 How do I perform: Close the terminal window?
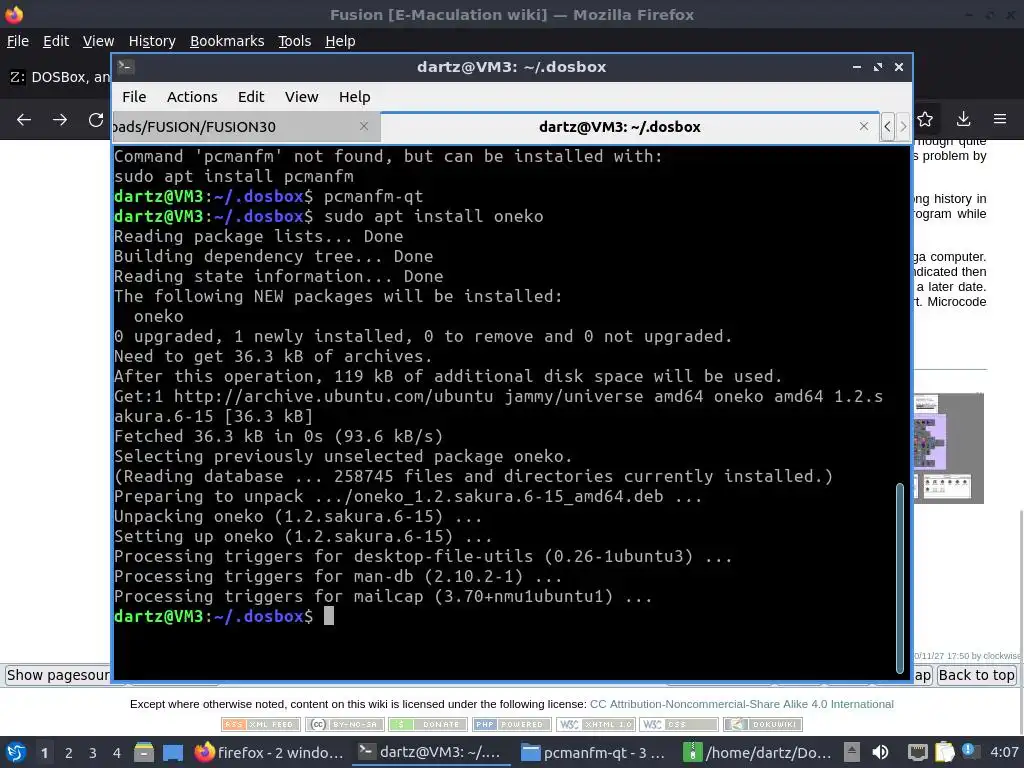click(x=899, y=67)
